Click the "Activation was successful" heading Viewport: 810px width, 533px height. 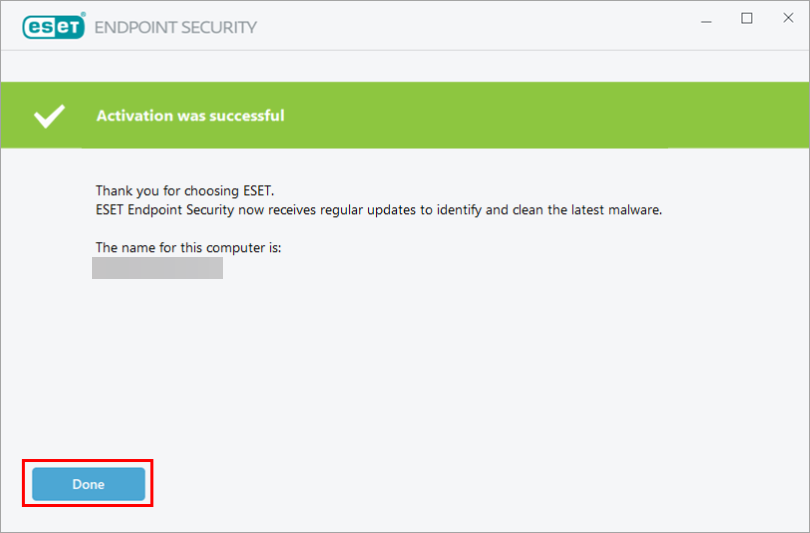tap(190, 116)
